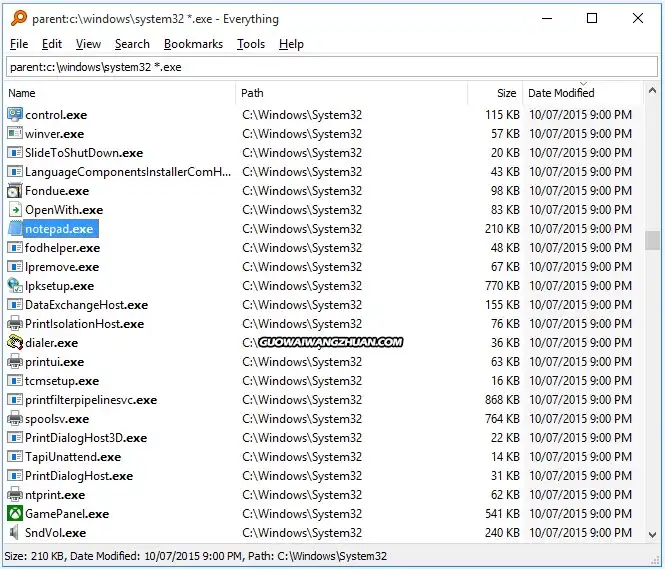Viewport: 665px width, 569px height.
Task: Select DataExchangeHost.exe file name
Action: click(x=87, y=305)
